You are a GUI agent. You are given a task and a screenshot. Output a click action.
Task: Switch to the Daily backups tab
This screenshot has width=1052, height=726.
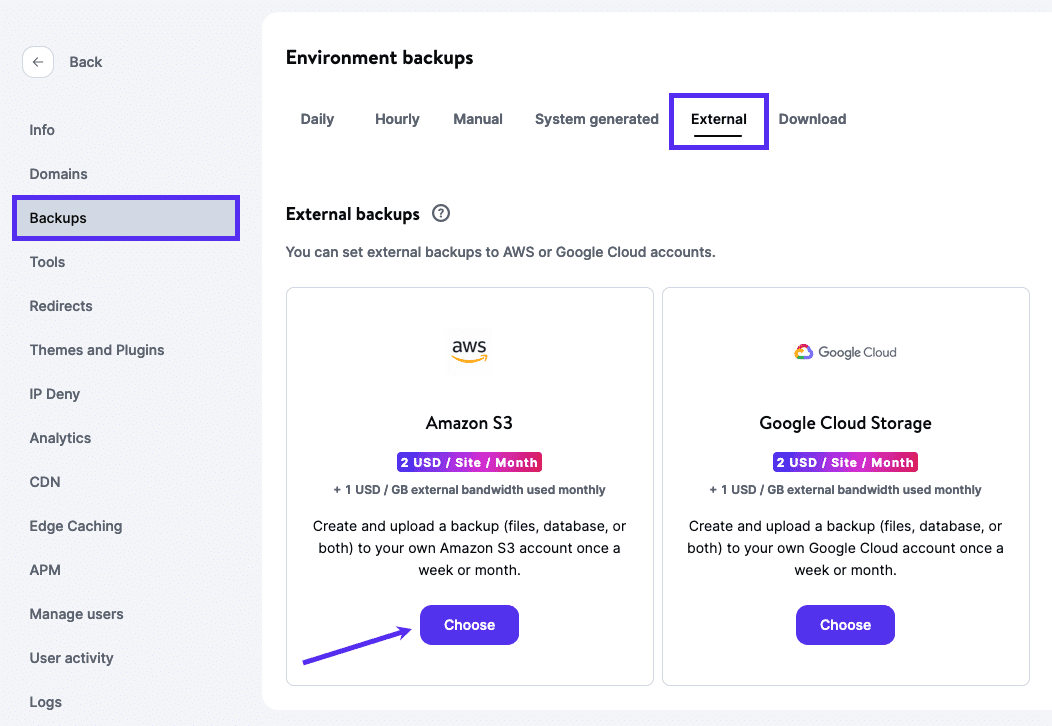[x=317, y=119]
